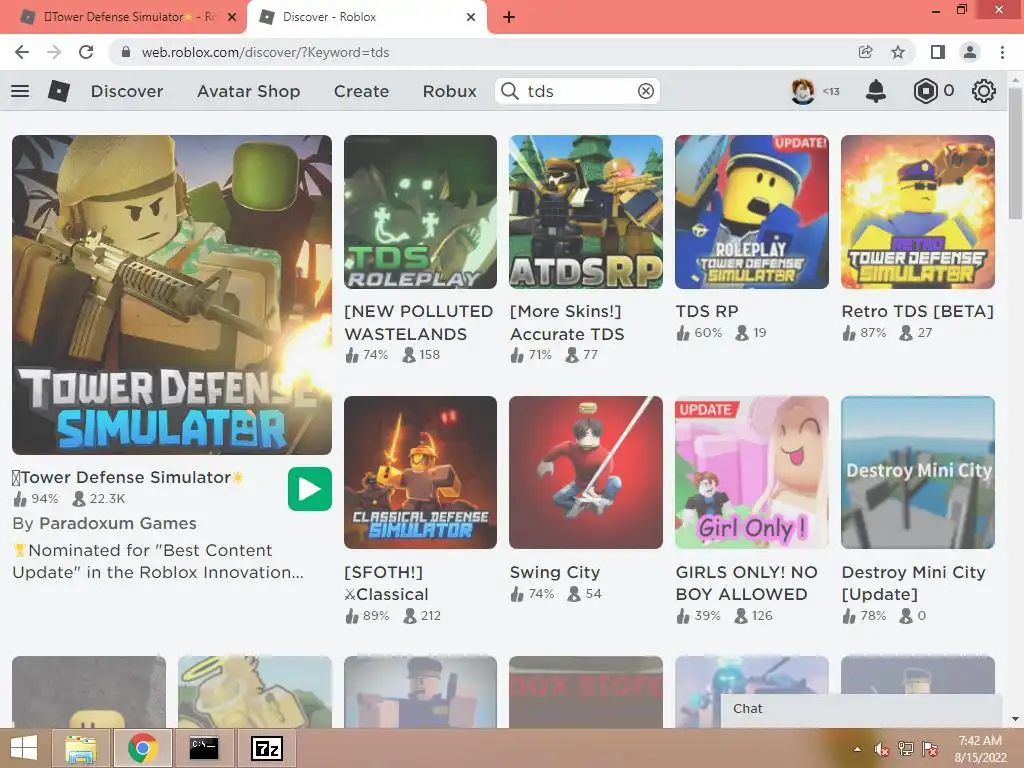Open the notifications bell
Viewport: 1024px width, 768px height.
point(876,91)
